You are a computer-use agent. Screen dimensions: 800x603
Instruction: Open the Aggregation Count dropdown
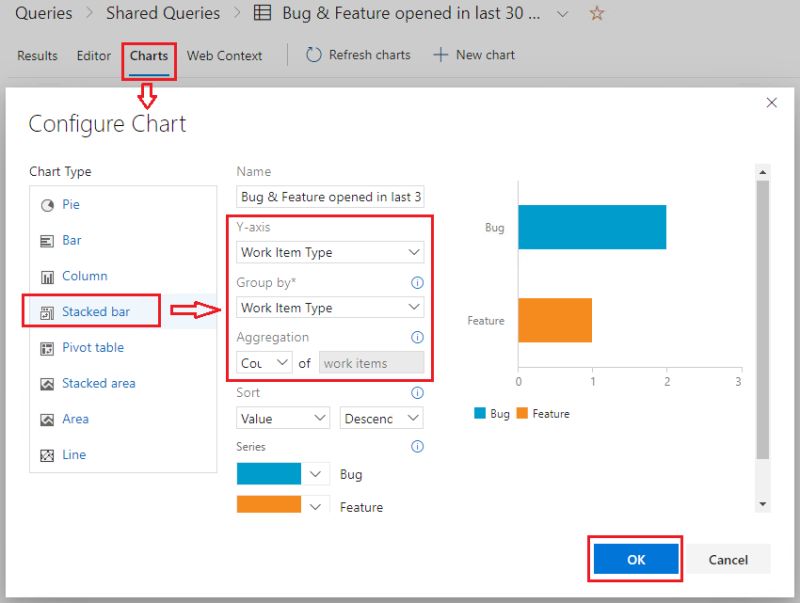click(x=262, y=362)
